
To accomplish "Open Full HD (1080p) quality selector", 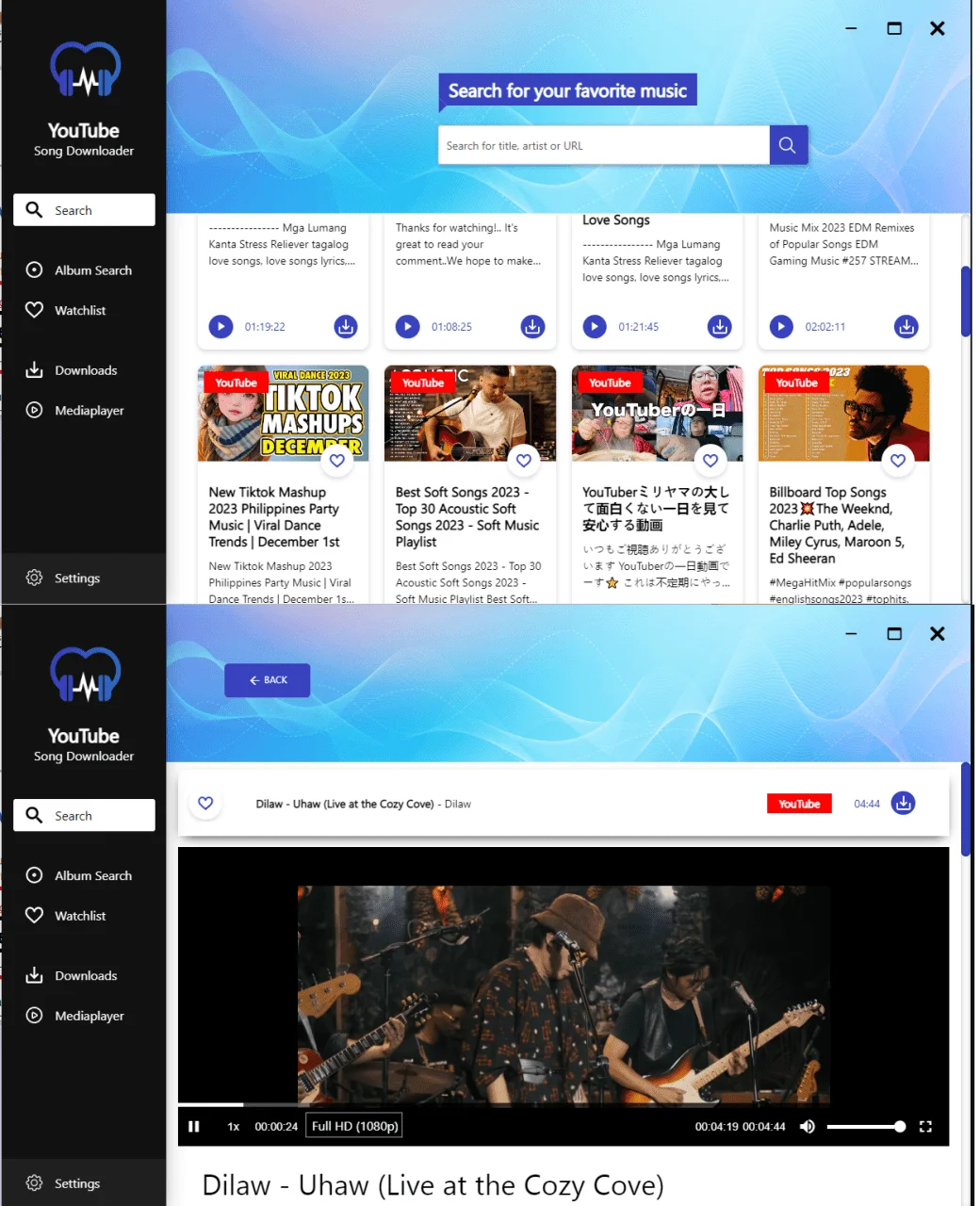I will (x=354, y=1126).
